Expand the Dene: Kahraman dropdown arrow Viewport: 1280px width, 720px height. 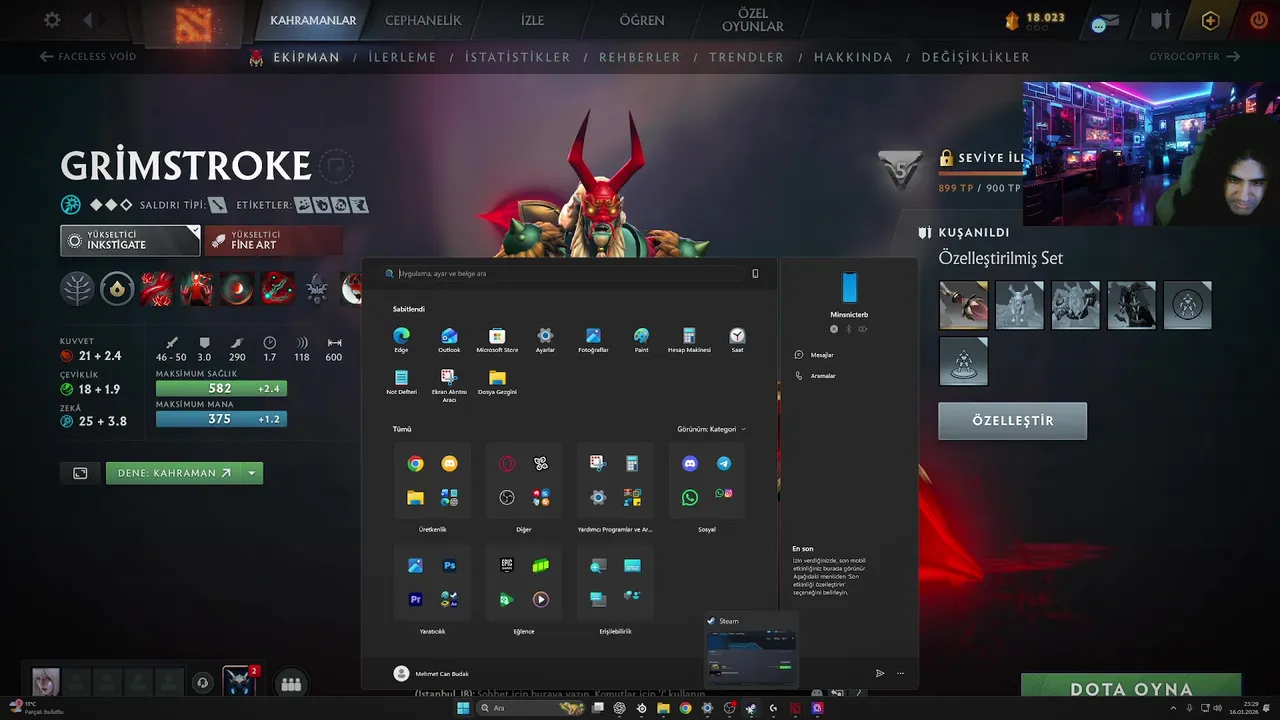coord(251,473)
